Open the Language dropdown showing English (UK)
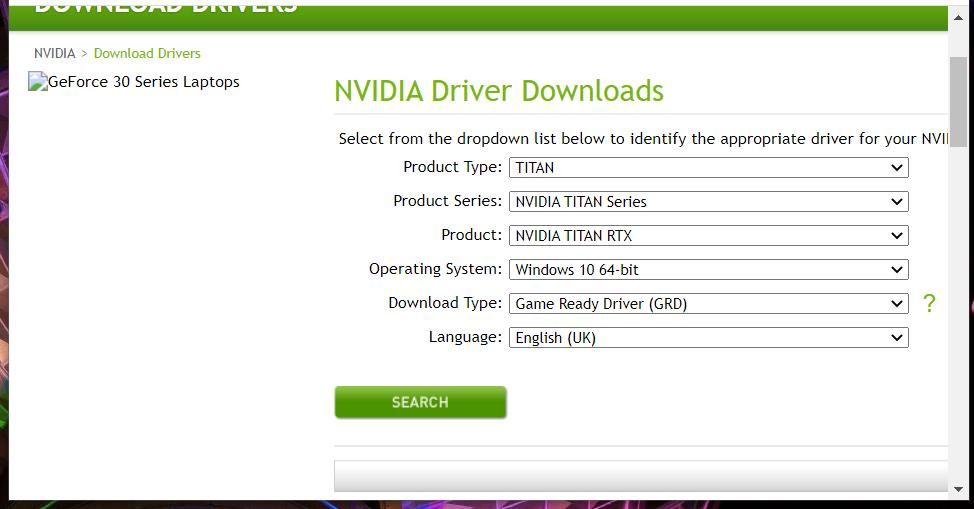 [x=709, y=337]
